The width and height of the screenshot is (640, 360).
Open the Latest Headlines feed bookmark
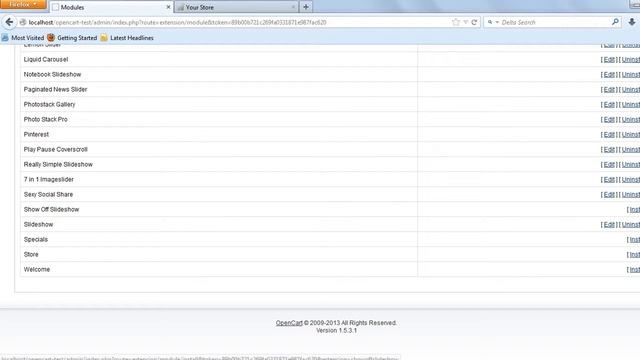[127, 38]
